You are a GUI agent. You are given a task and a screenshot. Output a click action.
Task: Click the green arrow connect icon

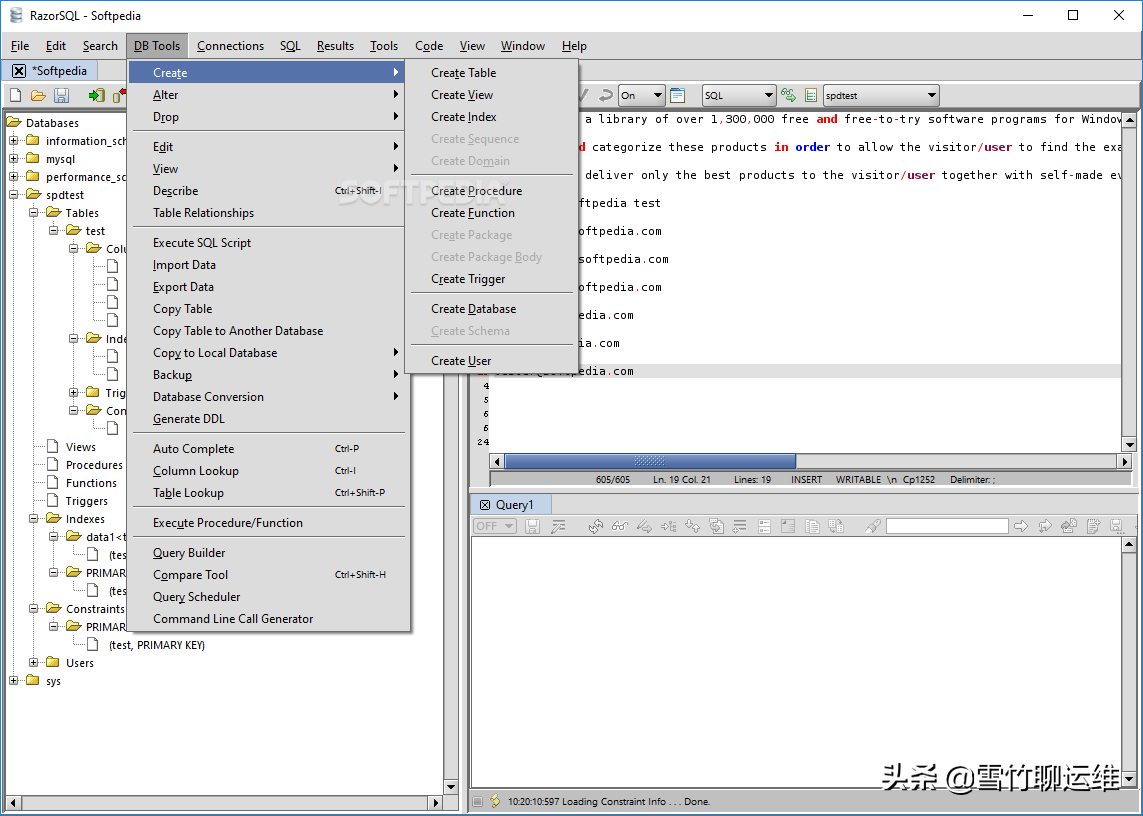tap(96, 96)
